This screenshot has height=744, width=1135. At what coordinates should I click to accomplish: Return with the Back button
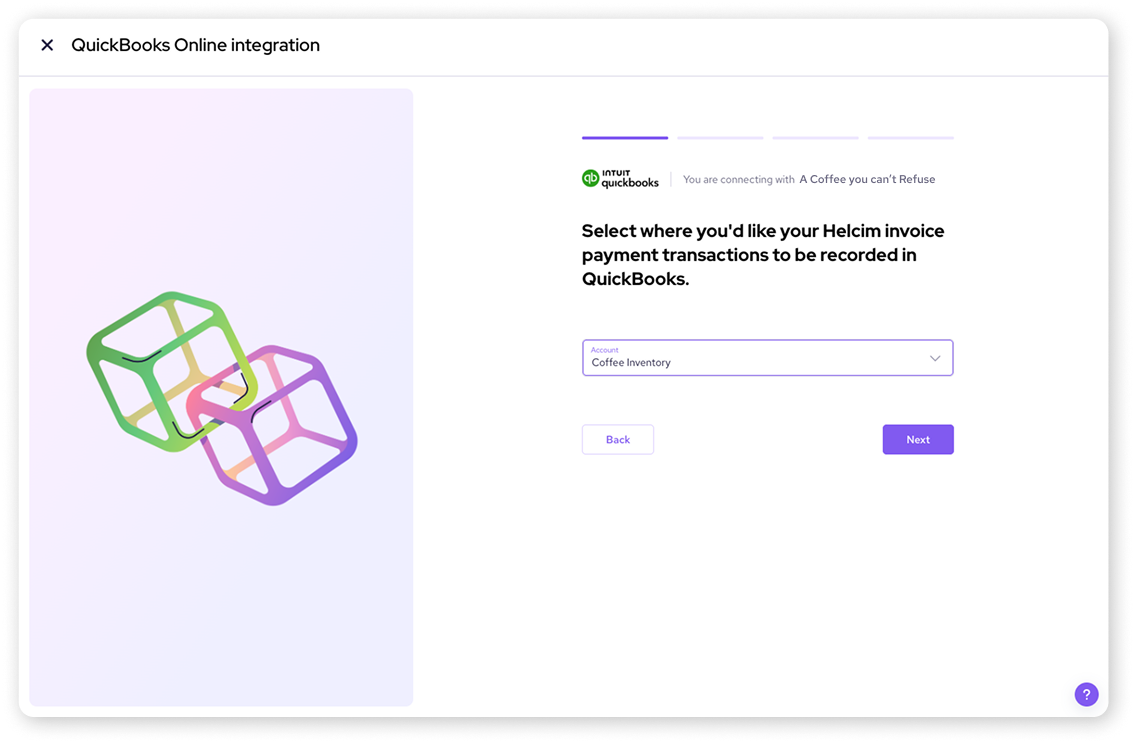[x=617, y=439]
